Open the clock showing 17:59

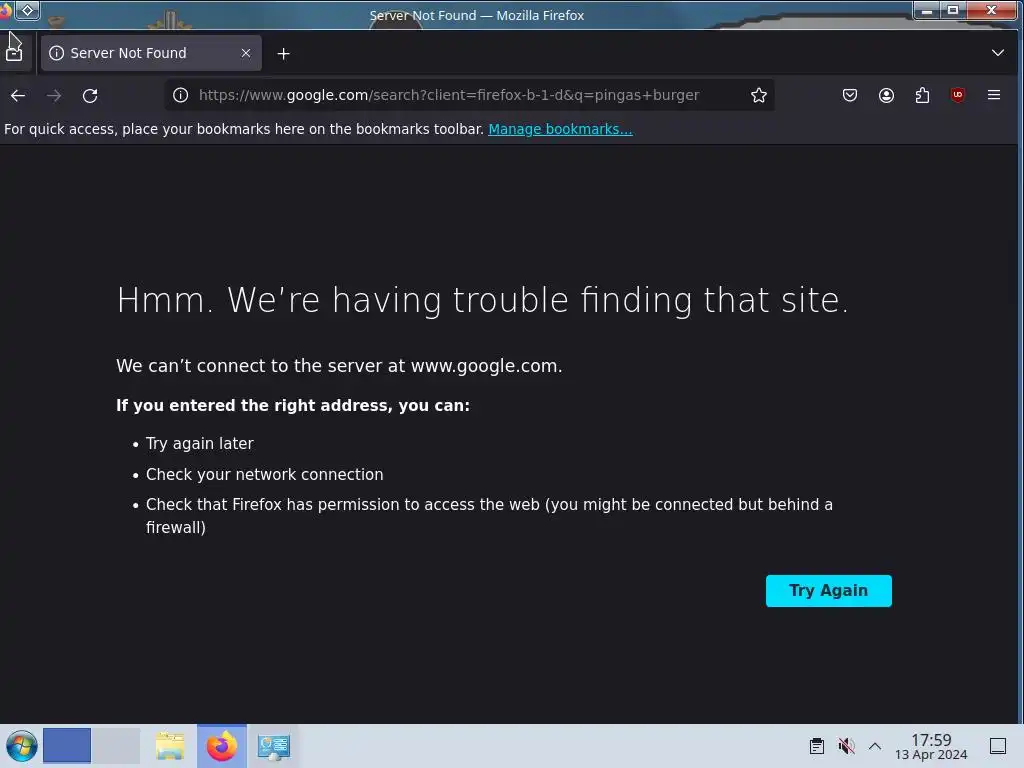931,746
